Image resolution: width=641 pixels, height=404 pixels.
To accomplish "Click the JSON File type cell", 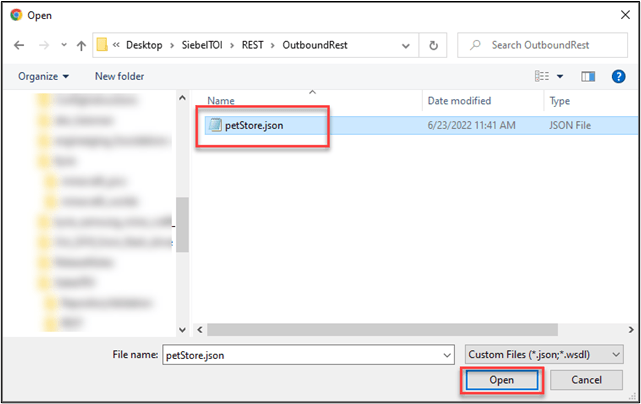I will [x=570, y=125].
